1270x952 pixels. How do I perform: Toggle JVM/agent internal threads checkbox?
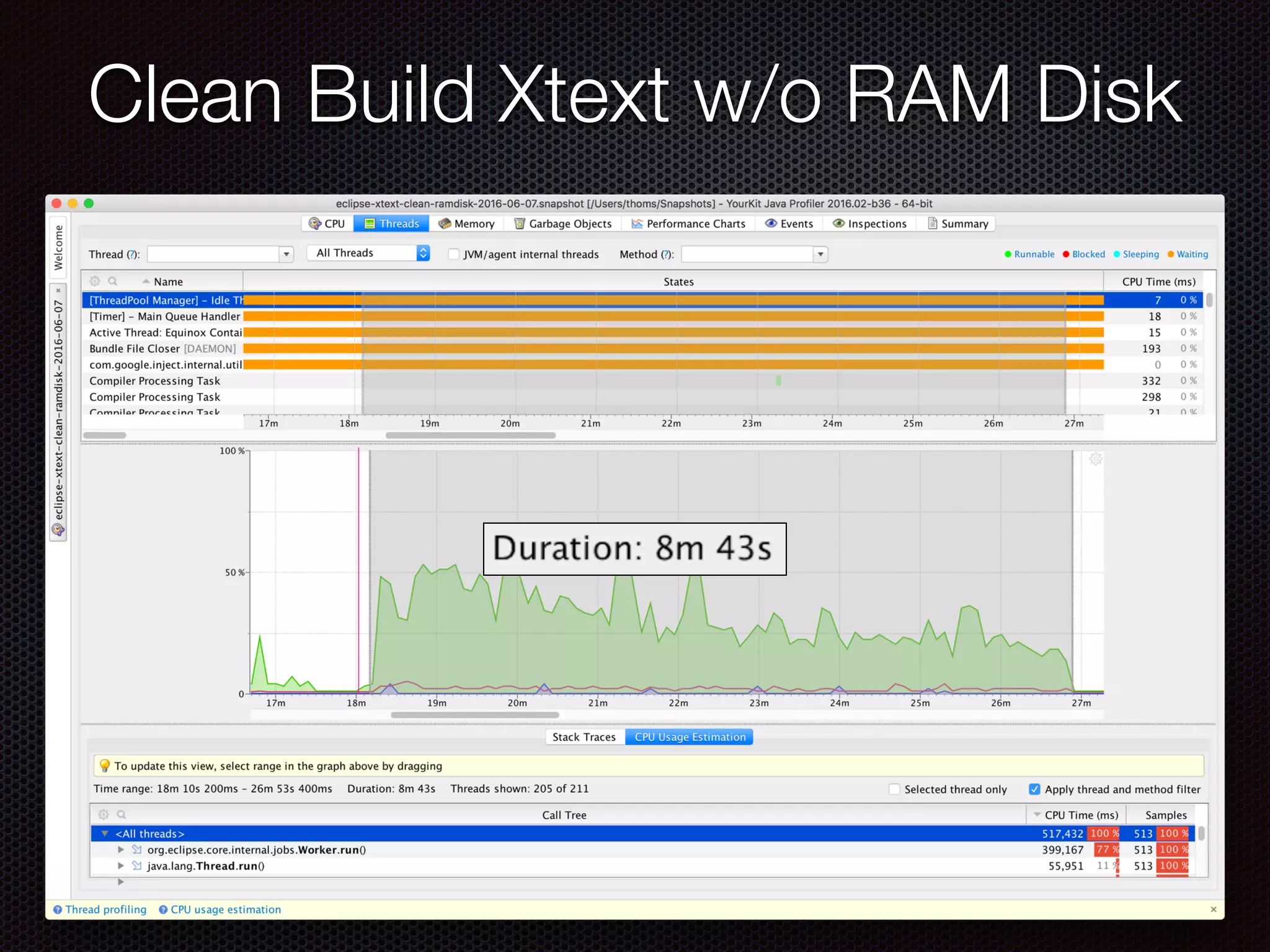453,254
